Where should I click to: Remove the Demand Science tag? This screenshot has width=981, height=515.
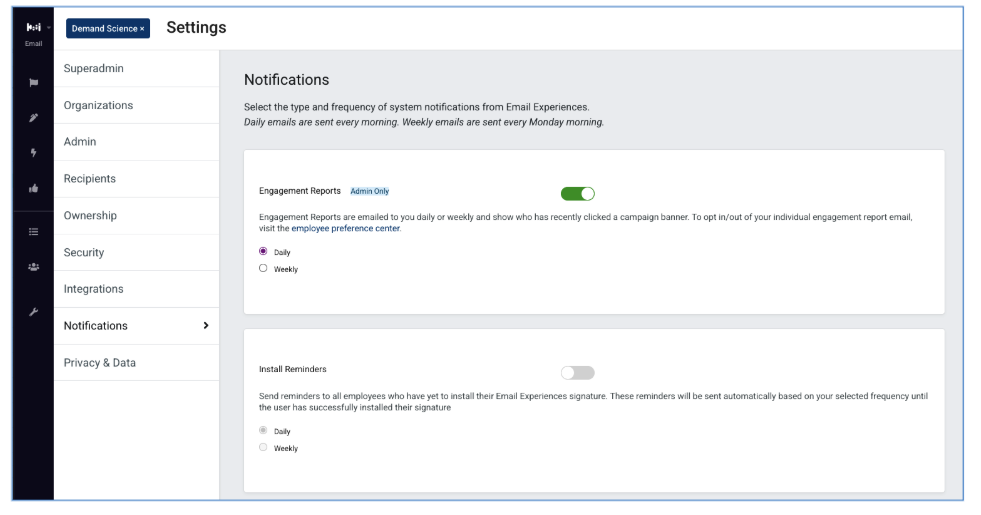142,29
